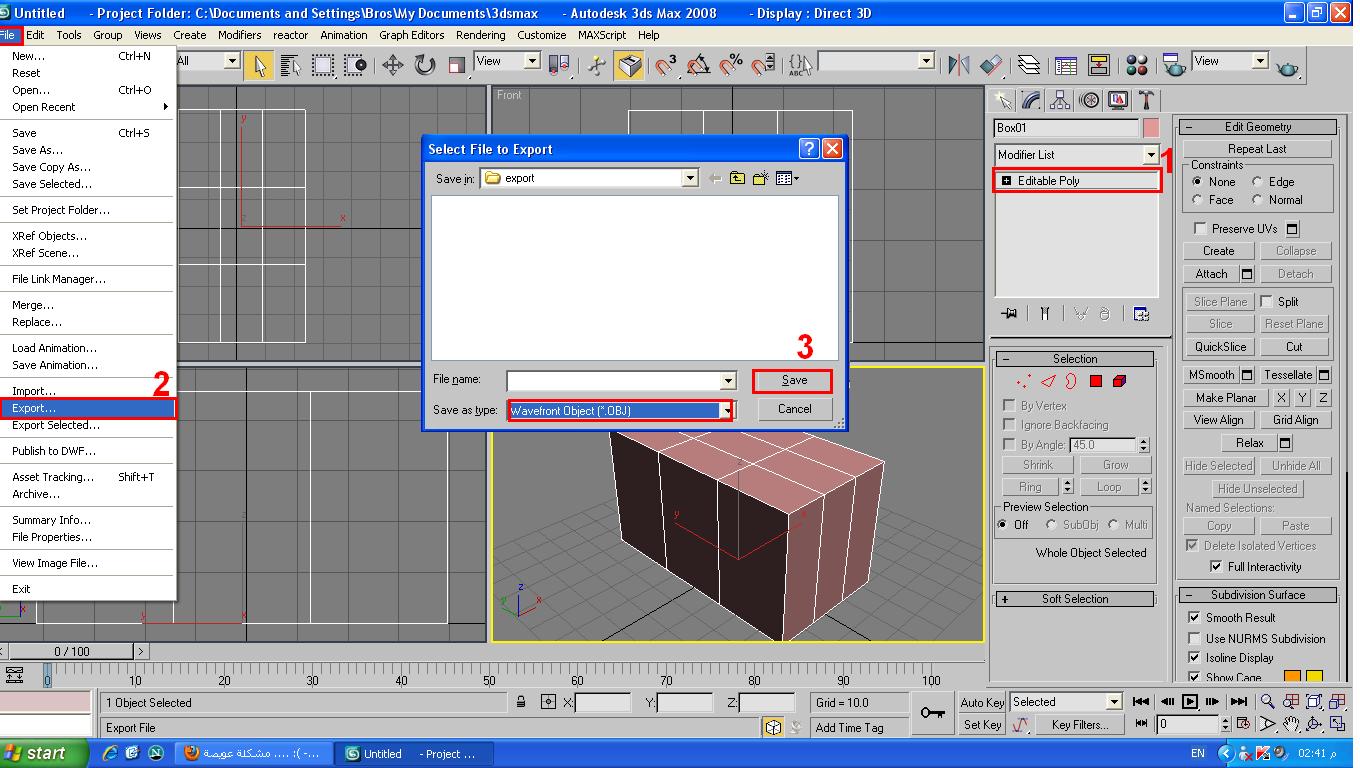This screenshot has width=1360, height=768.
Task: Toggle the Percent Snap icon
Action: tap(731, 65)
